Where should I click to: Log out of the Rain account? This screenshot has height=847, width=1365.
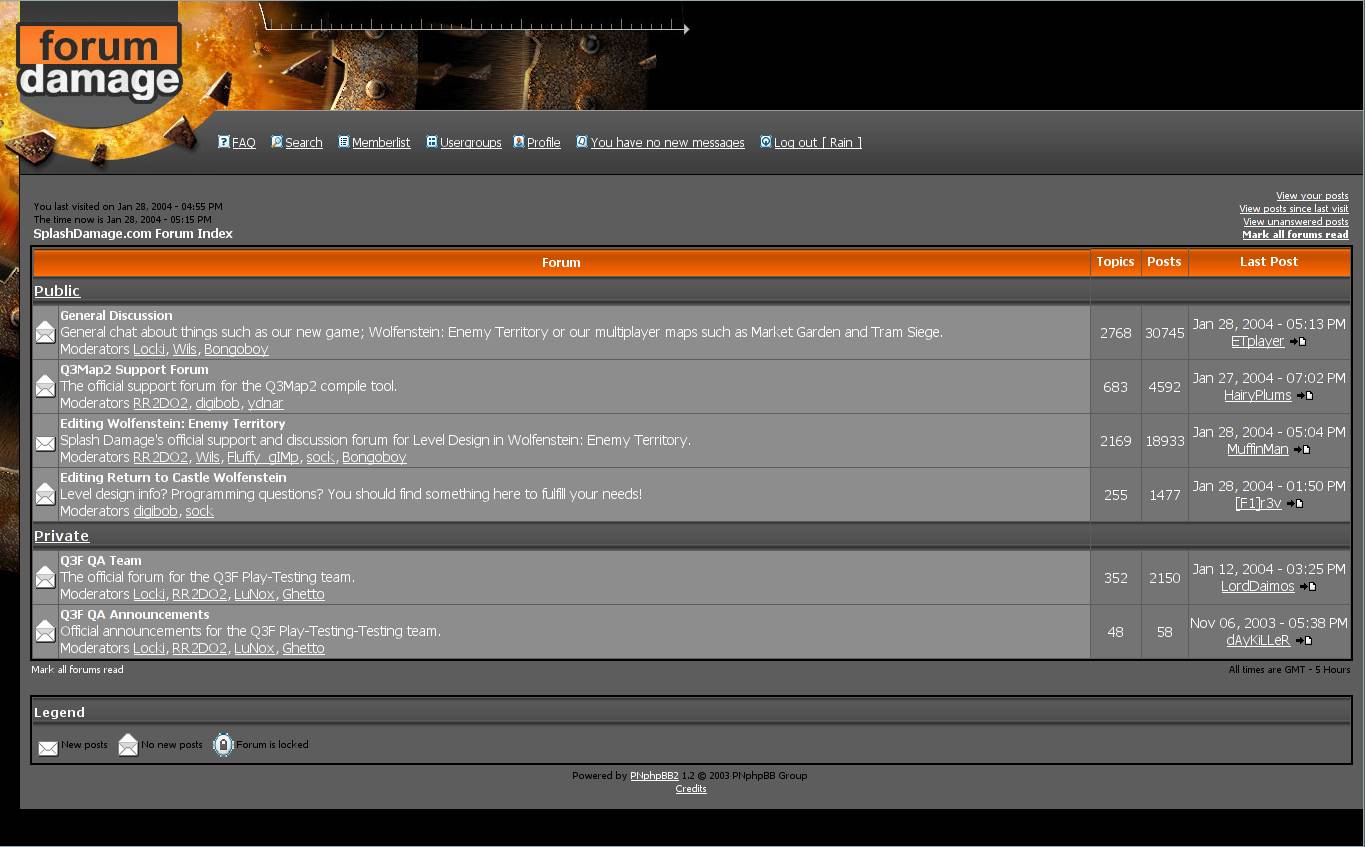(x=818, y=143)
